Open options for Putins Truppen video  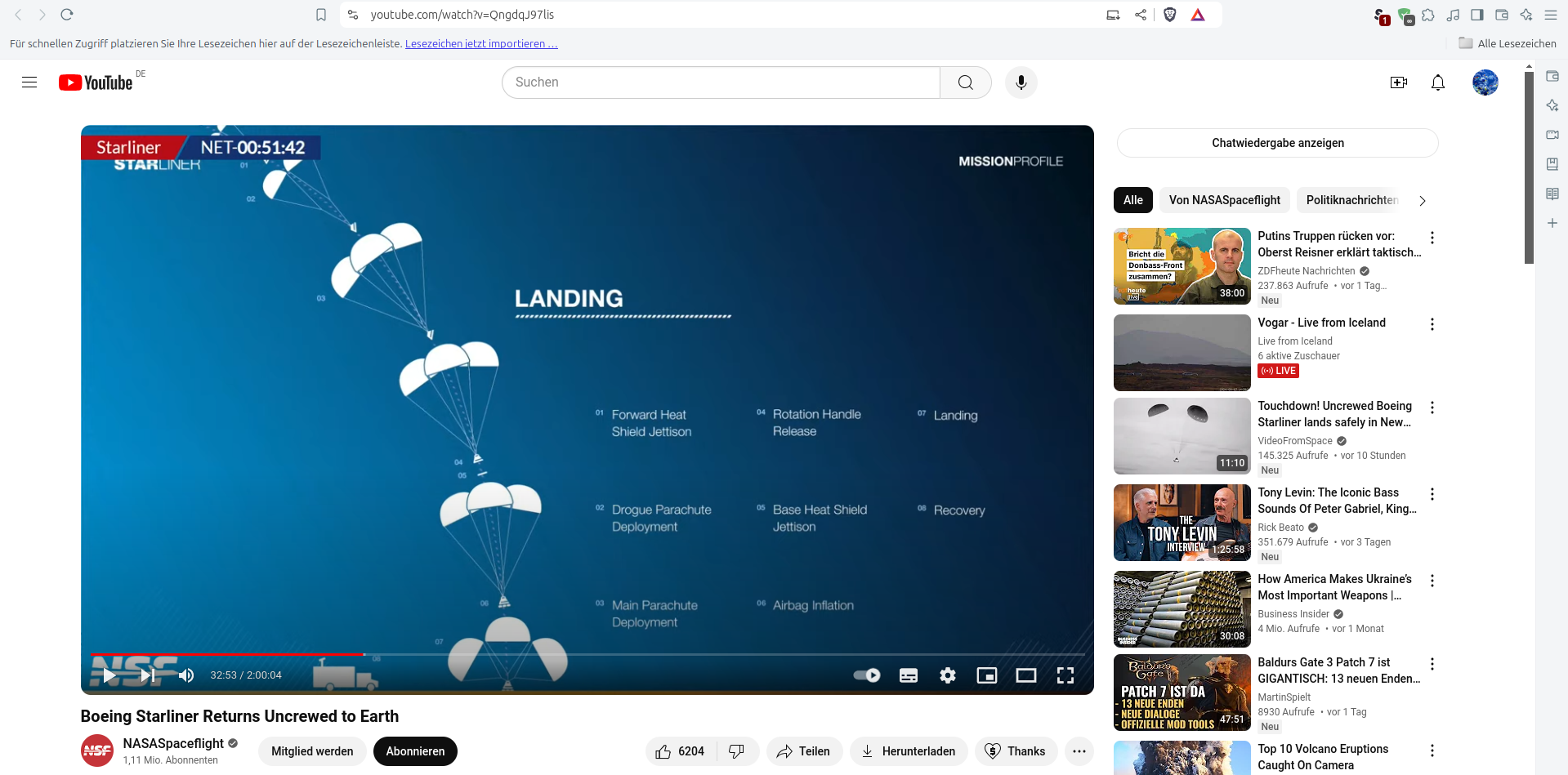[x=1432, y=238]
